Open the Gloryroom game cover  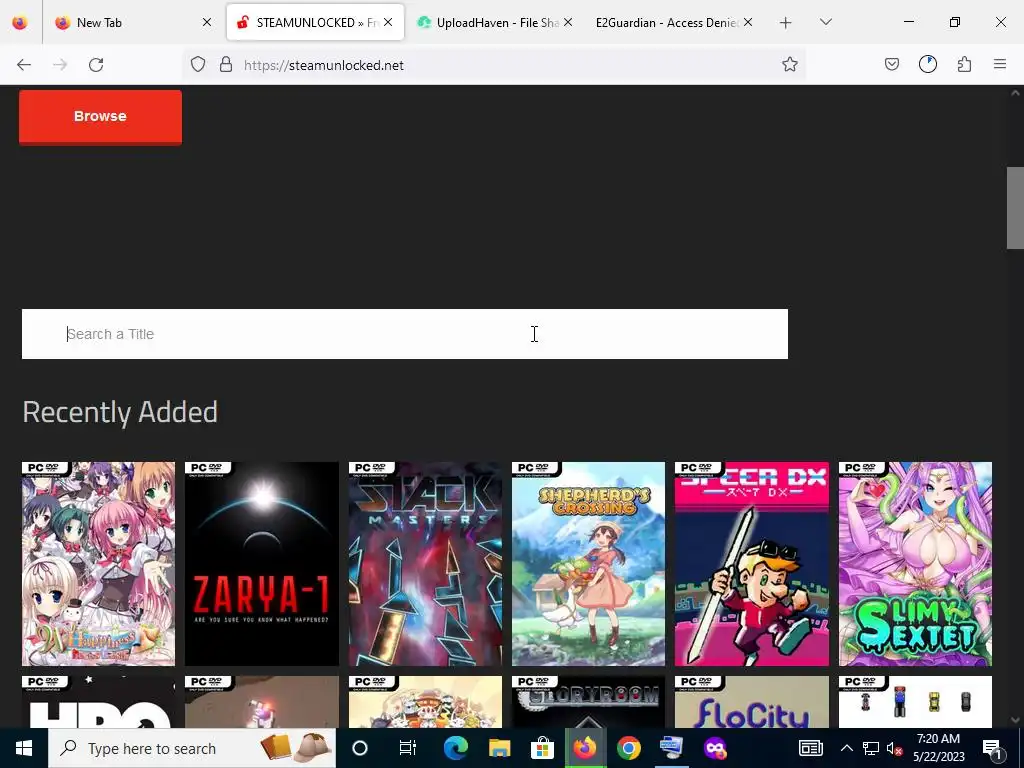588,702
